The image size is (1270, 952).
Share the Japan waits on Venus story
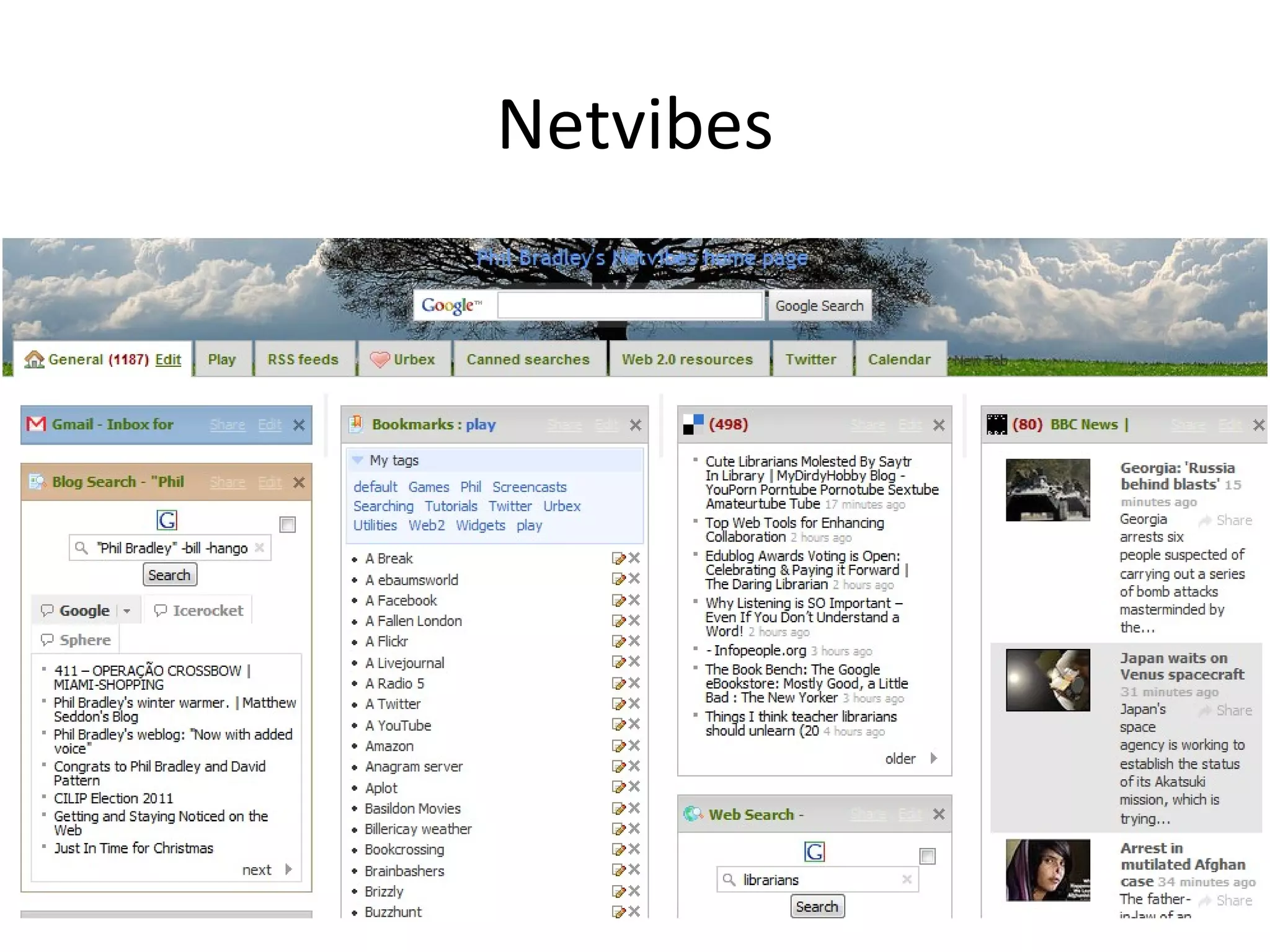[x=1225, y=710]
